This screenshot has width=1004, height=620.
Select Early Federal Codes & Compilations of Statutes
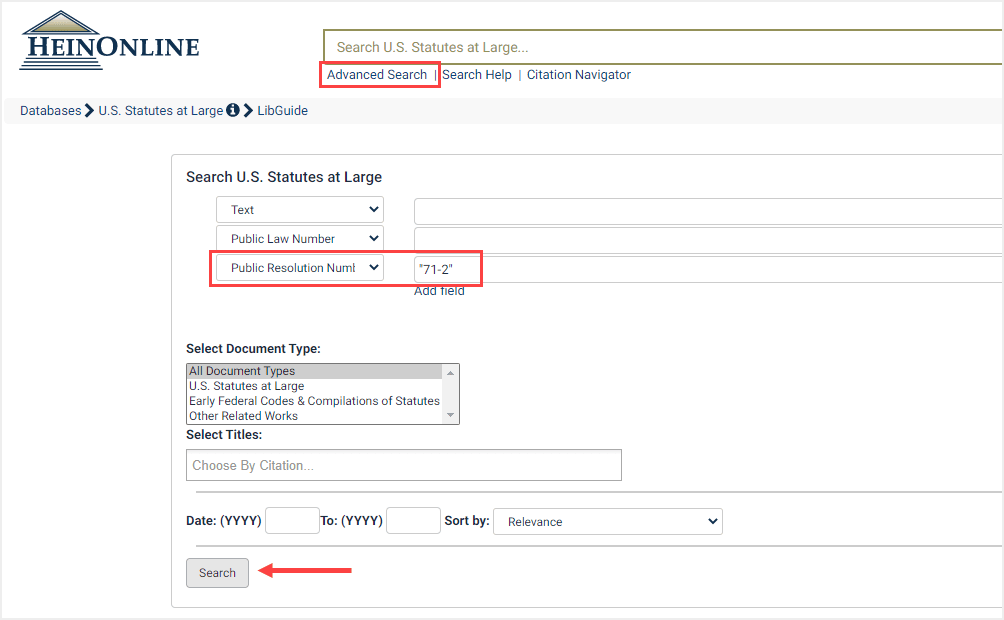(x=314, y=401)
